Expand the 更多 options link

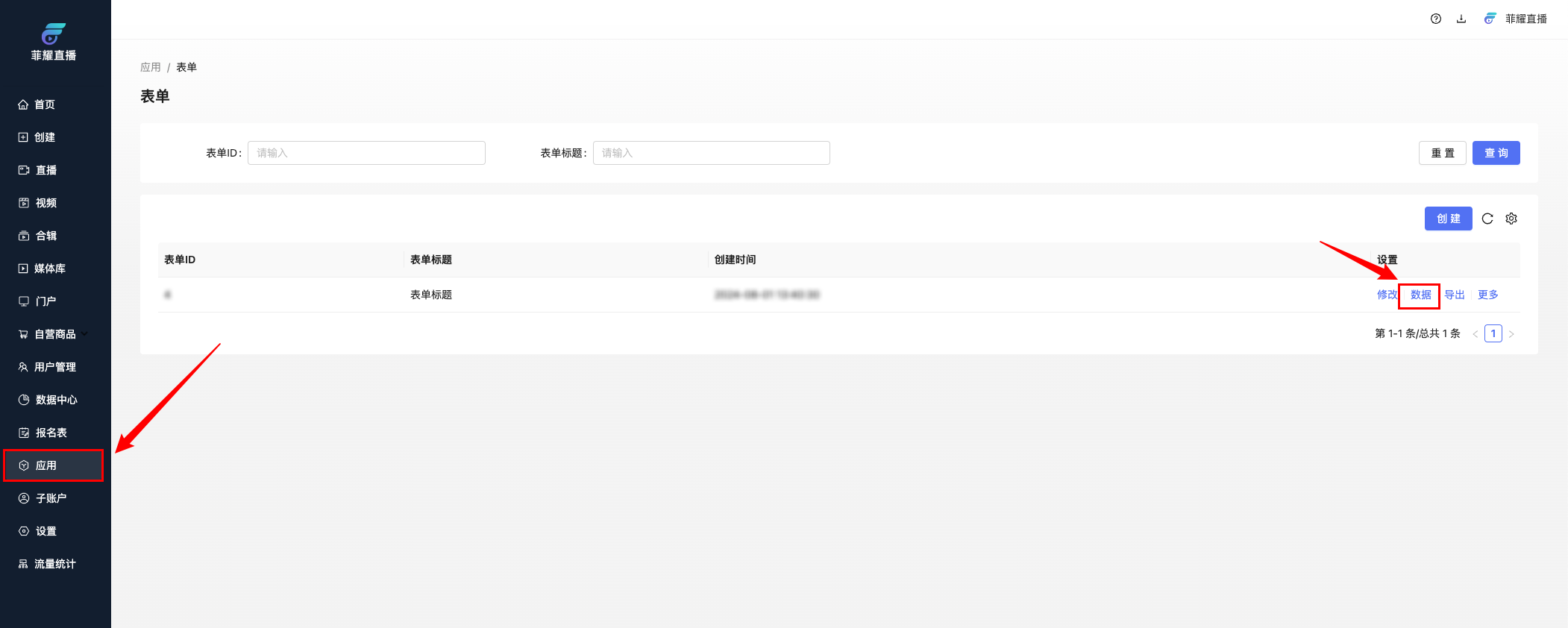click(1487, 295)
